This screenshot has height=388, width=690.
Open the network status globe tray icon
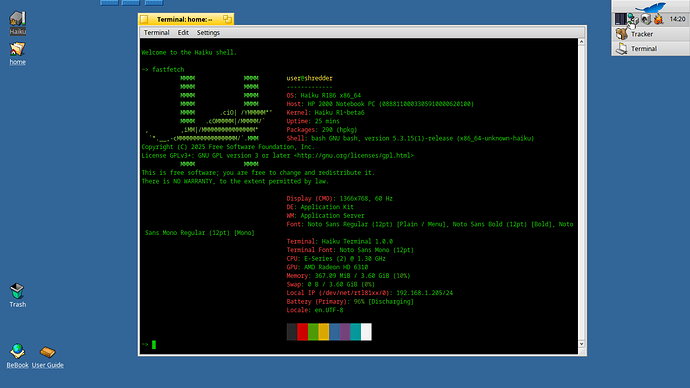(633, 19)
